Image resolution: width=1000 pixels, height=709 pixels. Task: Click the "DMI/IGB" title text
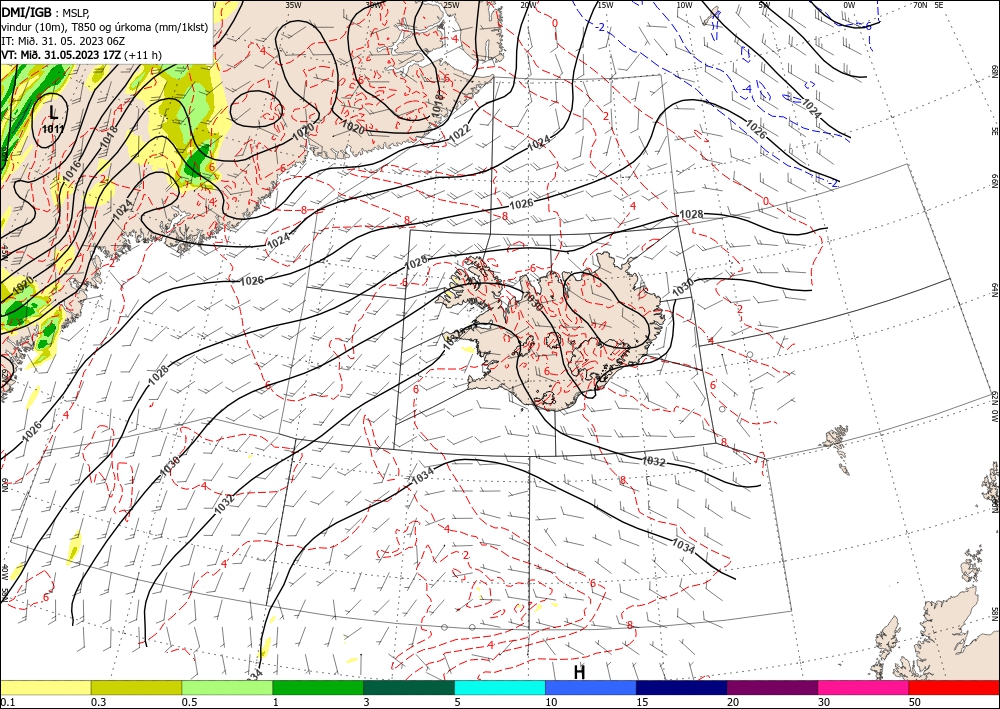point(26,11)
